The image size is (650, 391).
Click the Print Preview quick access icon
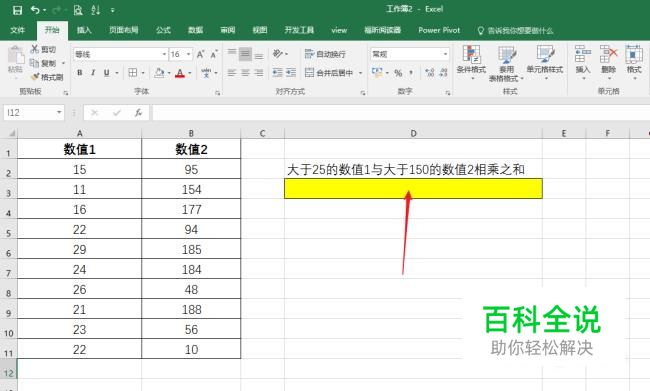[78, 10]
